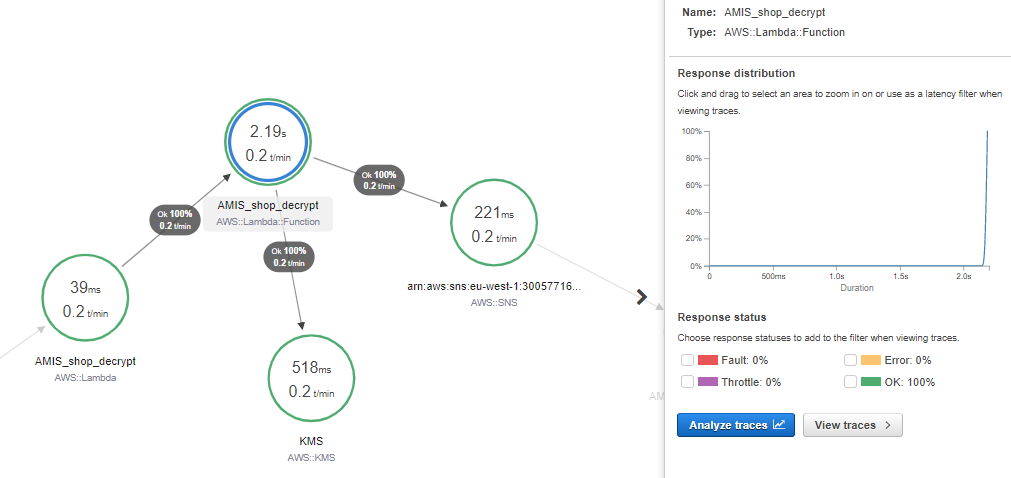Click chevron on View traces button
1011x478 pixels.
[x=888, y=426]
